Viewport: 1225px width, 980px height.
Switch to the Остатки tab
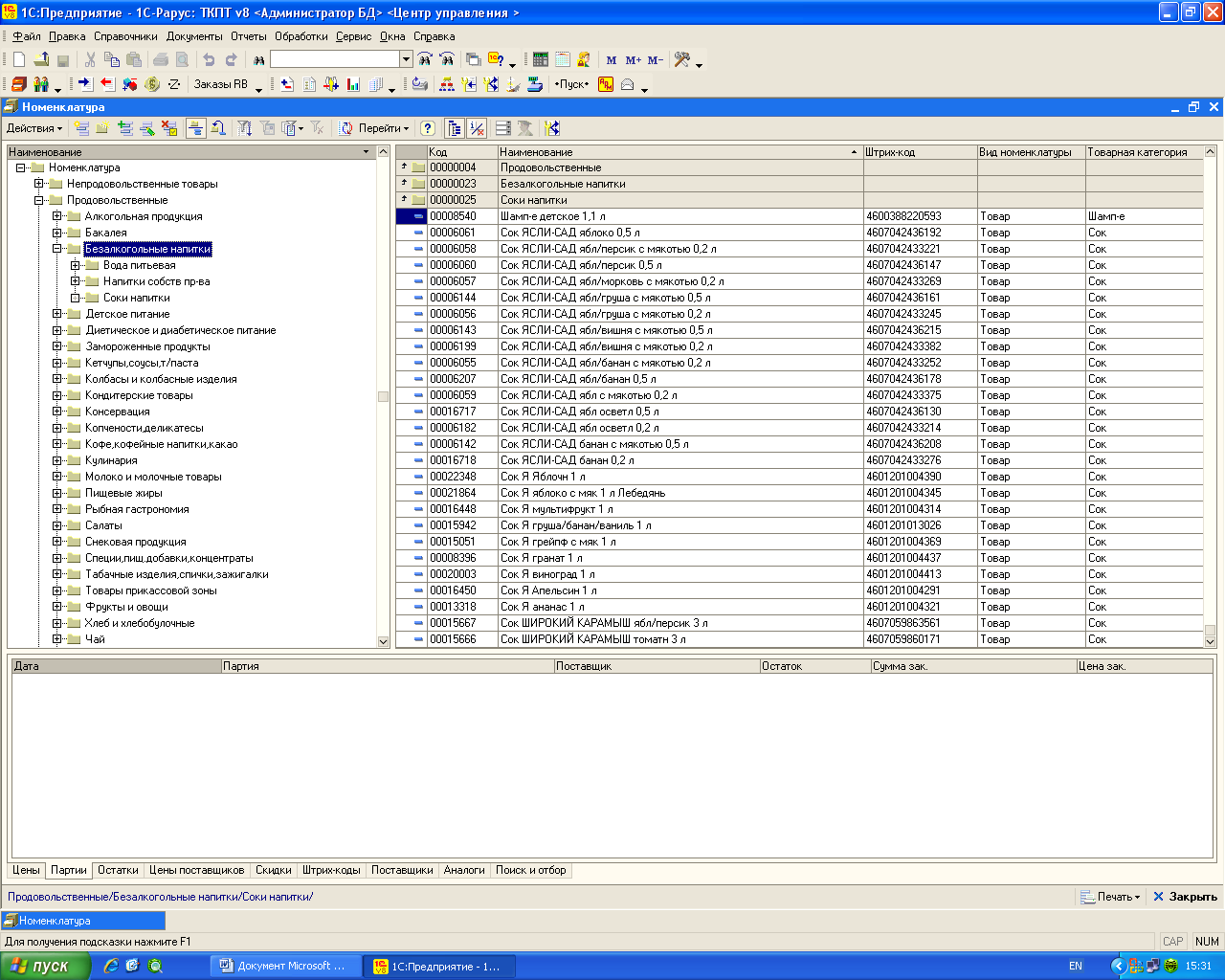point(118,871)
